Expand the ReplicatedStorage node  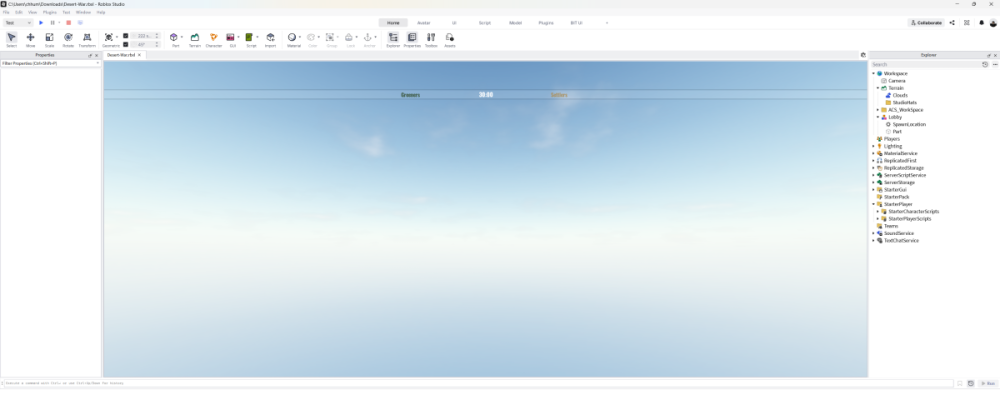[873, 168]
